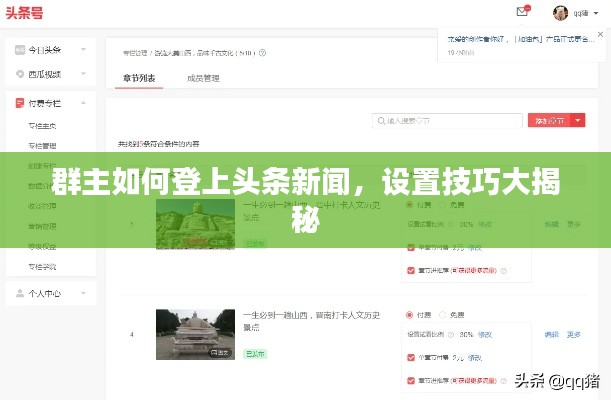Image resolution: width=611 pixels, height=400 pixels.
Task: Open the mail notifications envelope icon
Action: point(522,12)
